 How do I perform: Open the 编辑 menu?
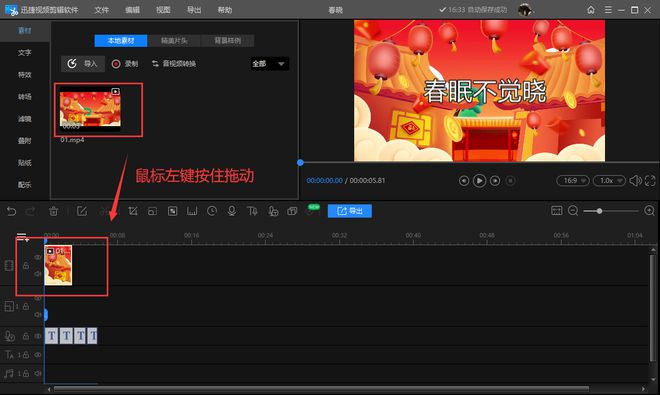point(132,10)
